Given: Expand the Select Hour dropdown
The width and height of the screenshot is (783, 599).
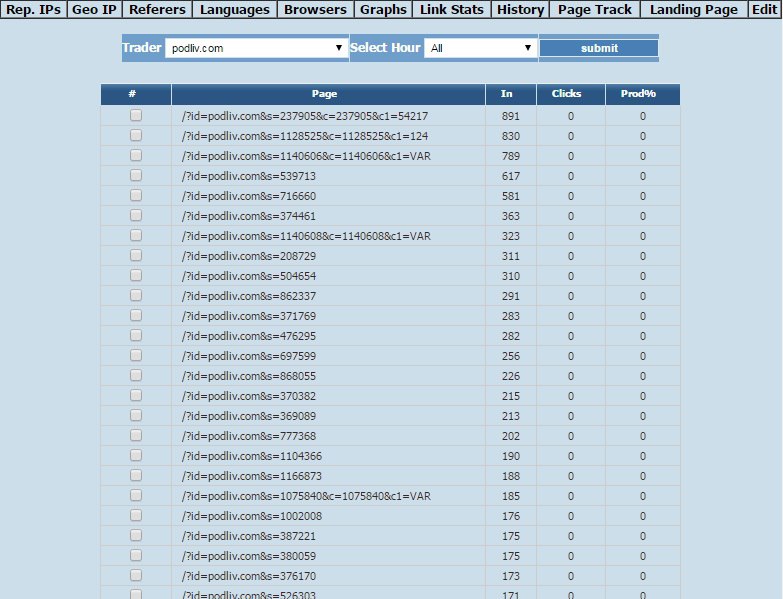Looking at the screenshot, I should click(480, 48).
